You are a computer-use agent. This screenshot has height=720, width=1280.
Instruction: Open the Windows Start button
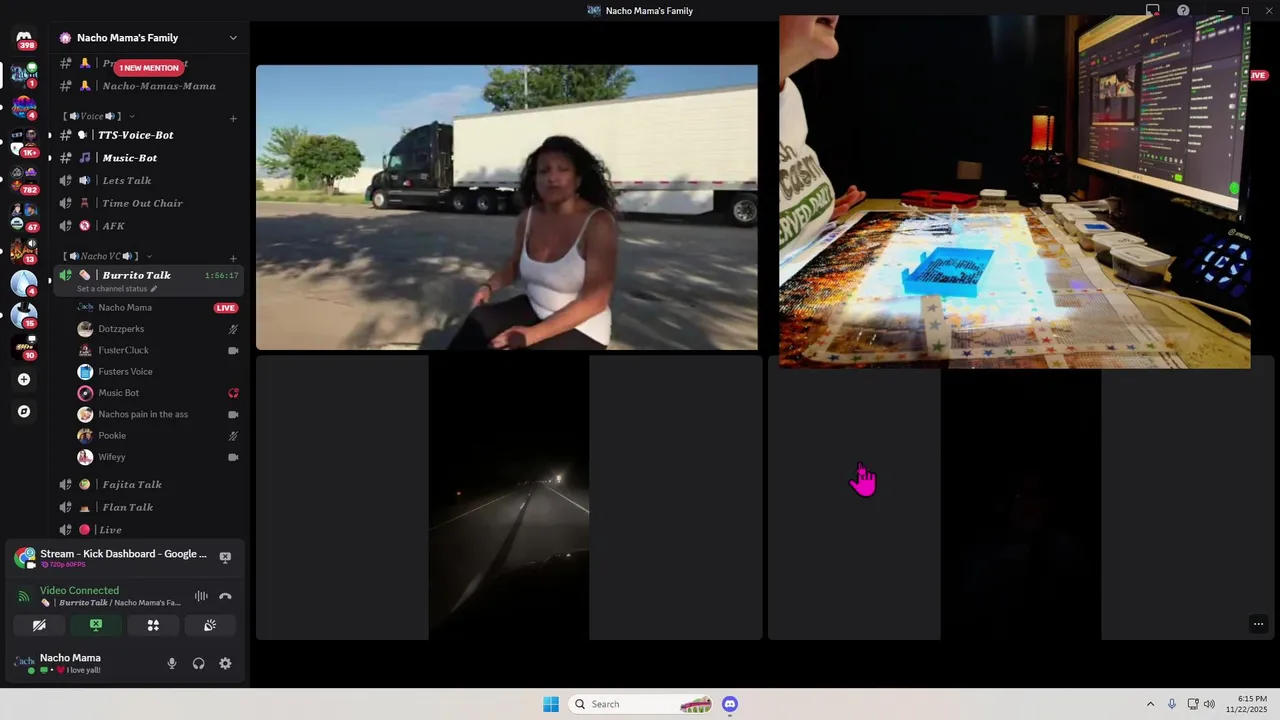(x=551, y=704)
